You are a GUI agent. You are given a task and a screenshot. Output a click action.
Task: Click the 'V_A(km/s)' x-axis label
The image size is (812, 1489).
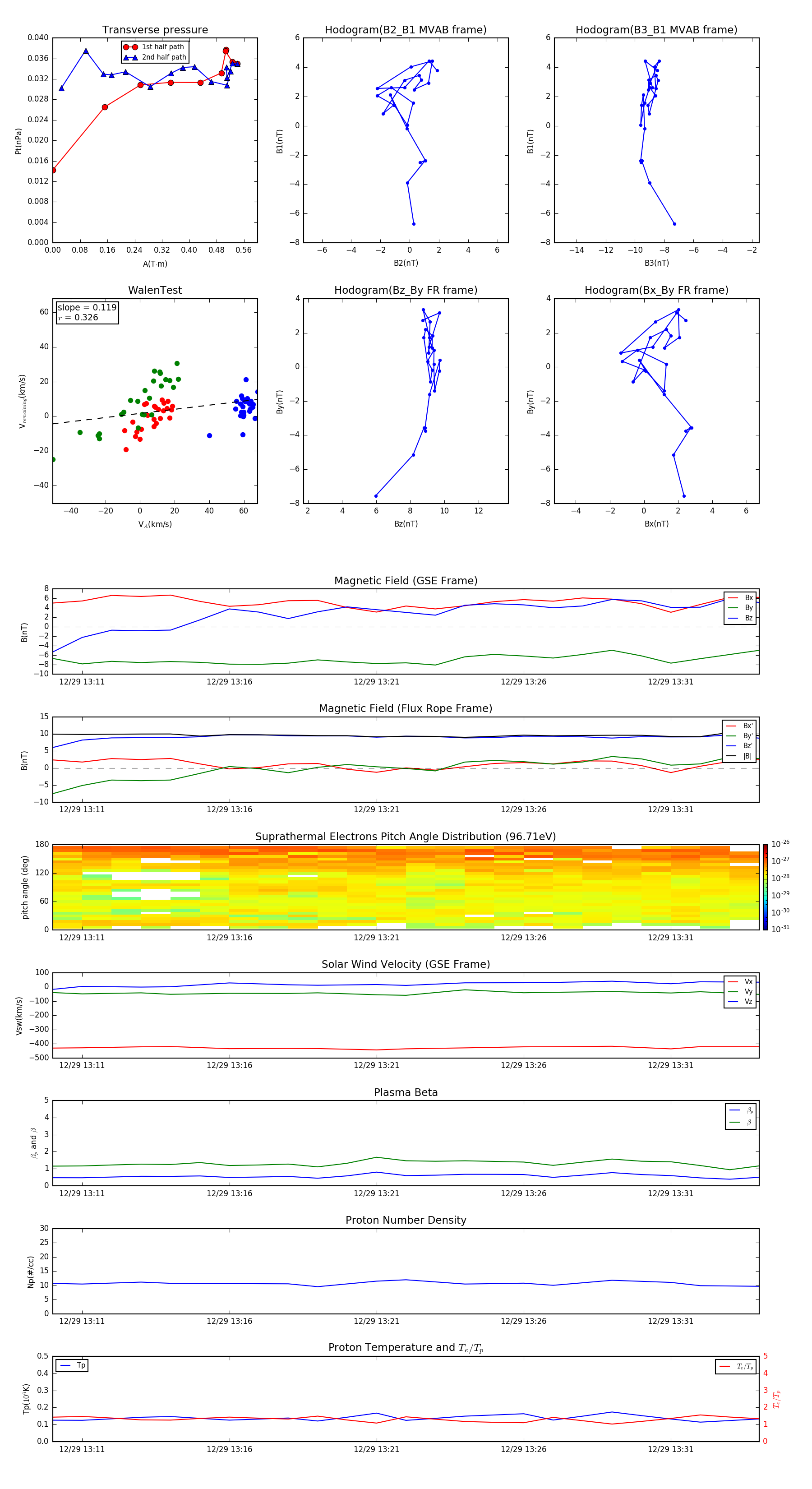coord(155,524)
